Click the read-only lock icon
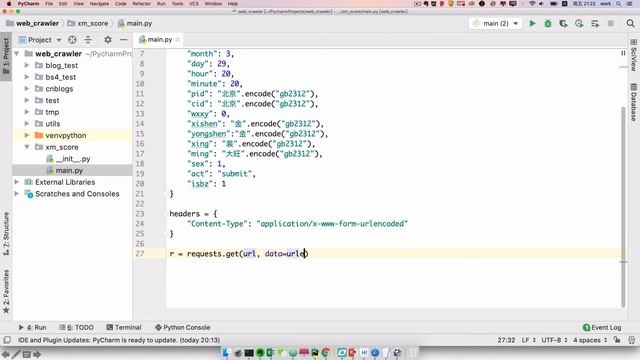Viewport: 640px width, 360px height. coord(617,340)
